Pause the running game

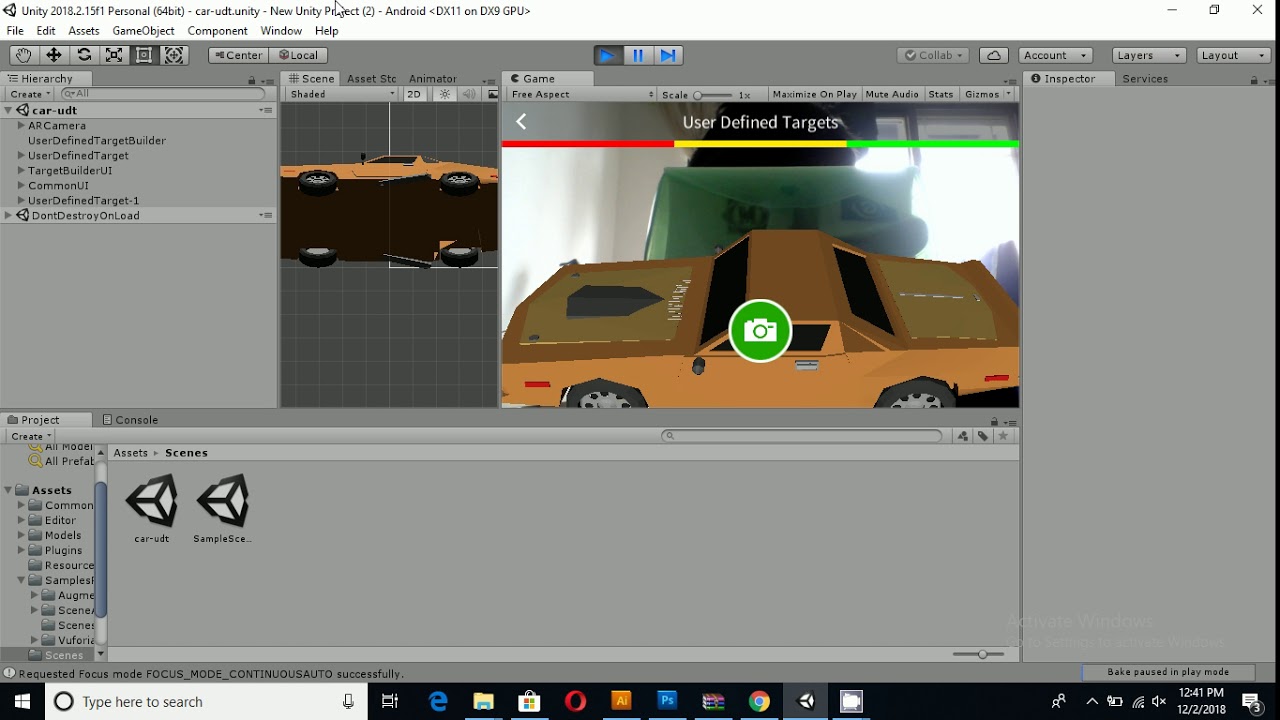point(638,55)
